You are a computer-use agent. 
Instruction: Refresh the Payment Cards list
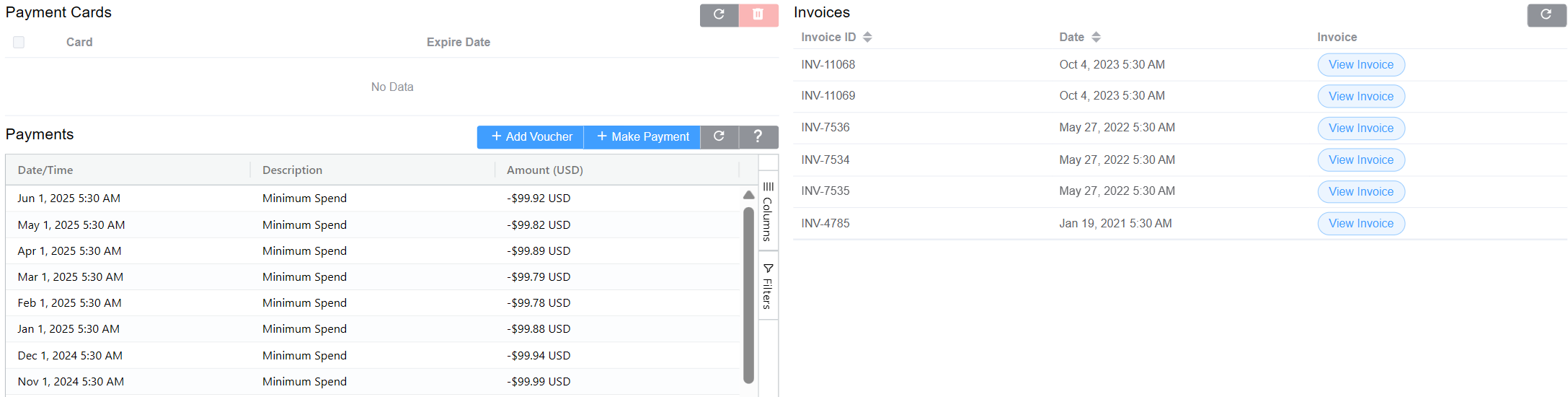[719, 14]
